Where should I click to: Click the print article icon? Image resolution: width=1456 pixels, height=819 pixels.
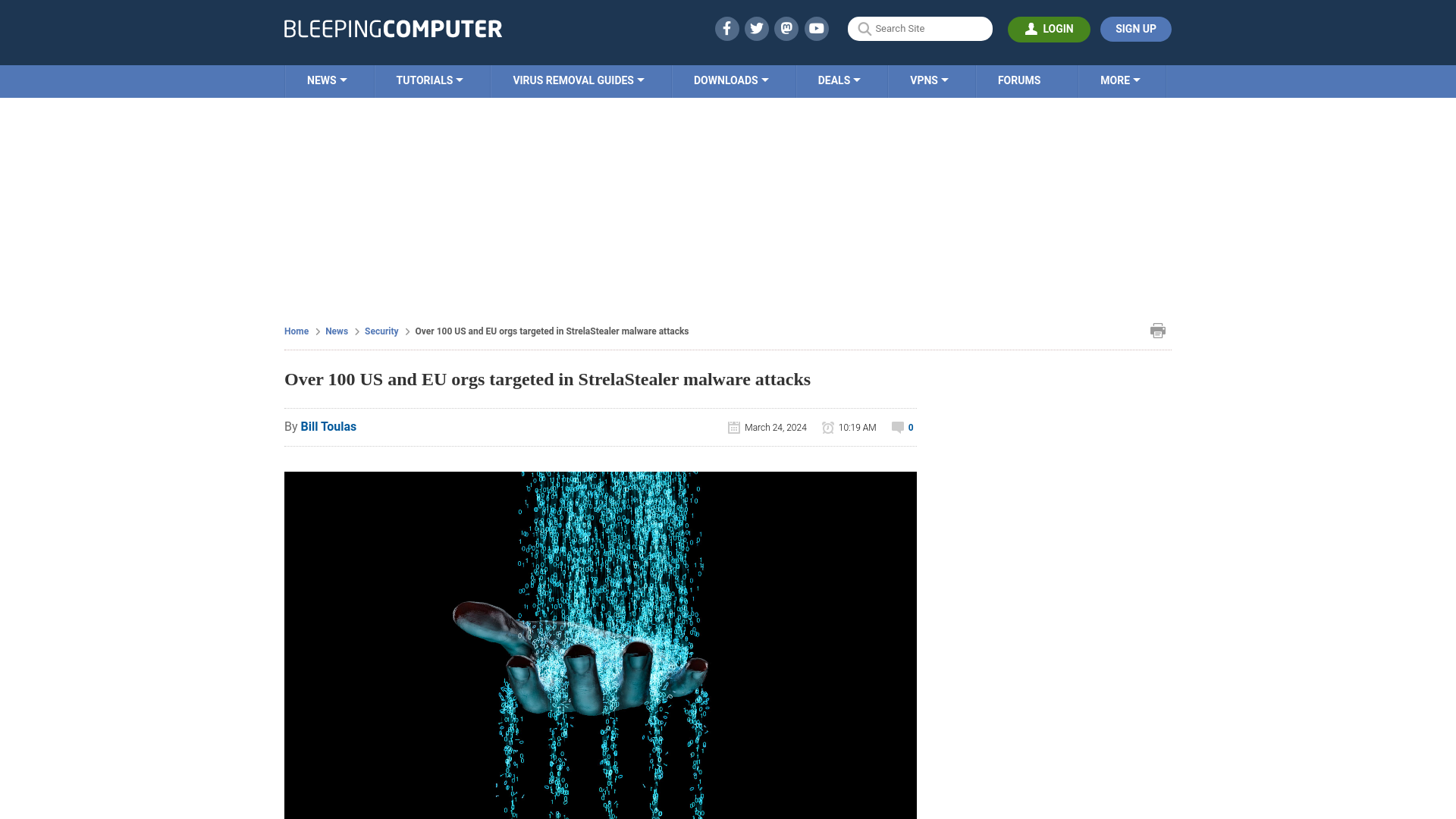tap(1158, 330)
